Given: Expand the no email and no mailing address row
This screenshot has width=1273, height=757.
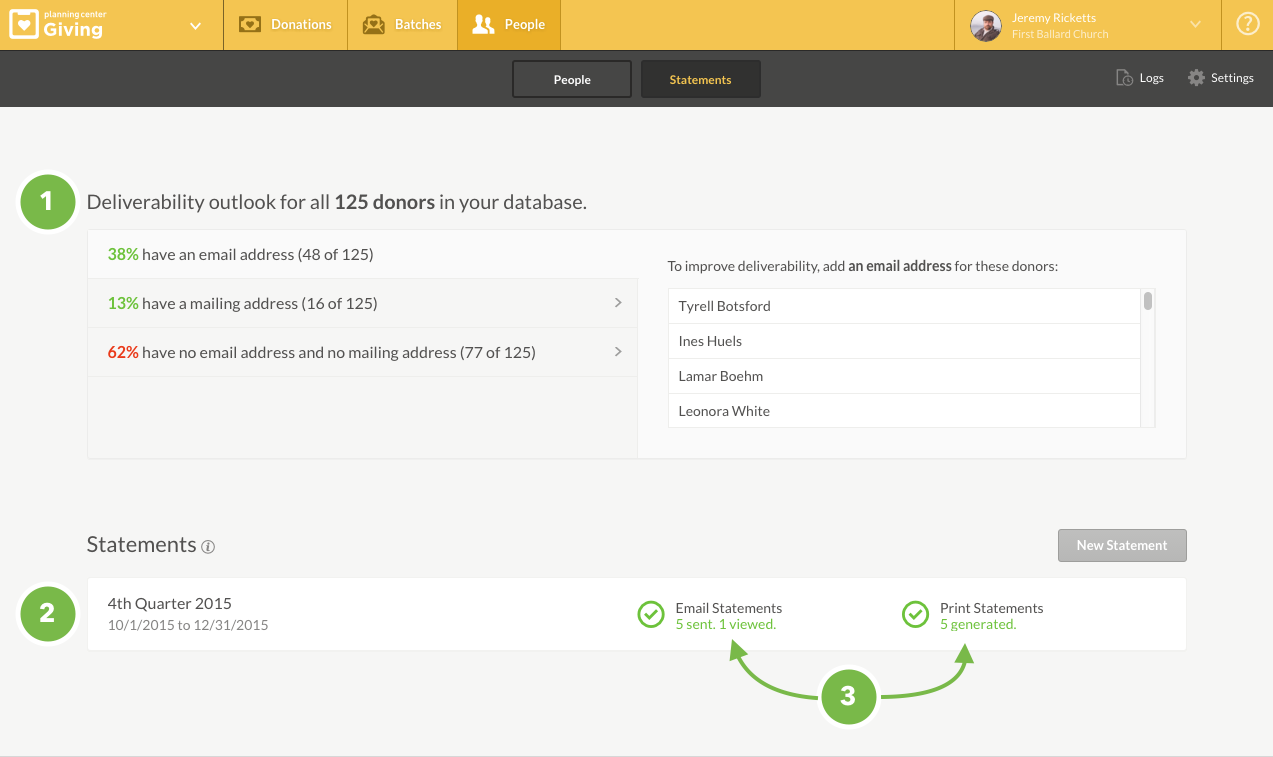Looking at the screenshot, I should coord(618,352).
